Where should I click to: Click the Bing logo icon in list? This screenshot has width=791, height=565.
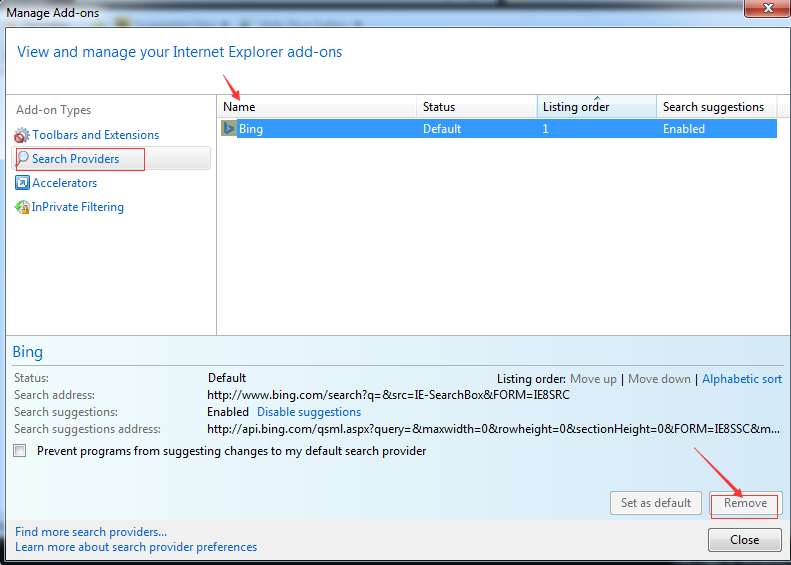click(229, 128)
